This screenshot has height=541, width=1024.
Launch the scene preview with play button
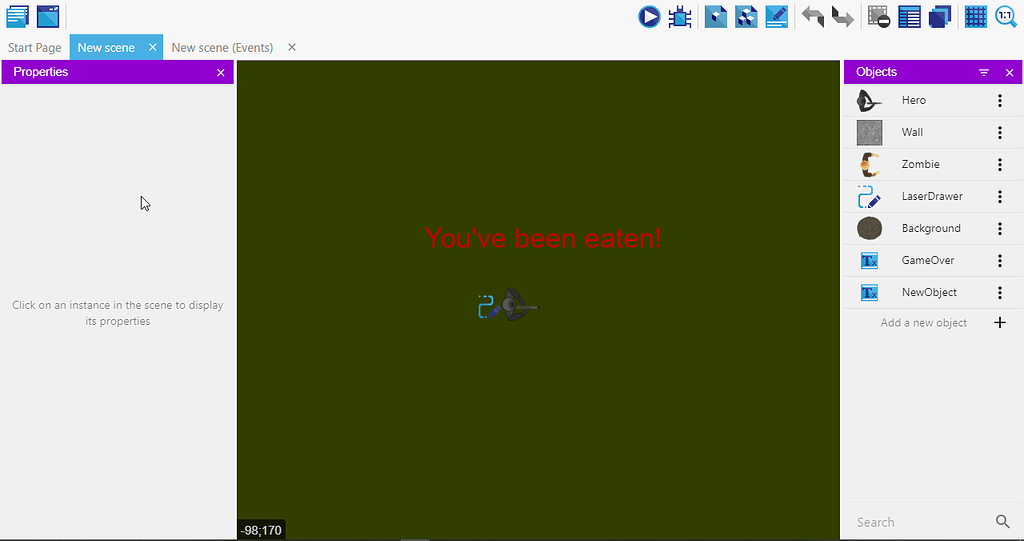[x=649, y=16]
